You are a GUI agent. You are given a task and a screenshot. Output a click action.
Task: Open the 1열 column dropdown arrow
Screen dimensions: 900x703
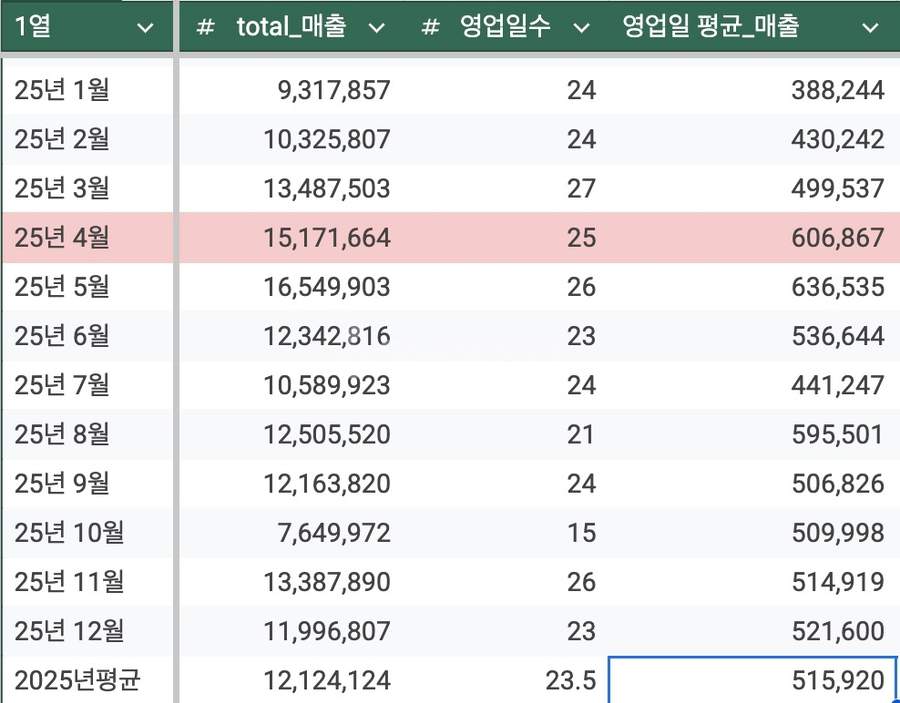point(145,28)
